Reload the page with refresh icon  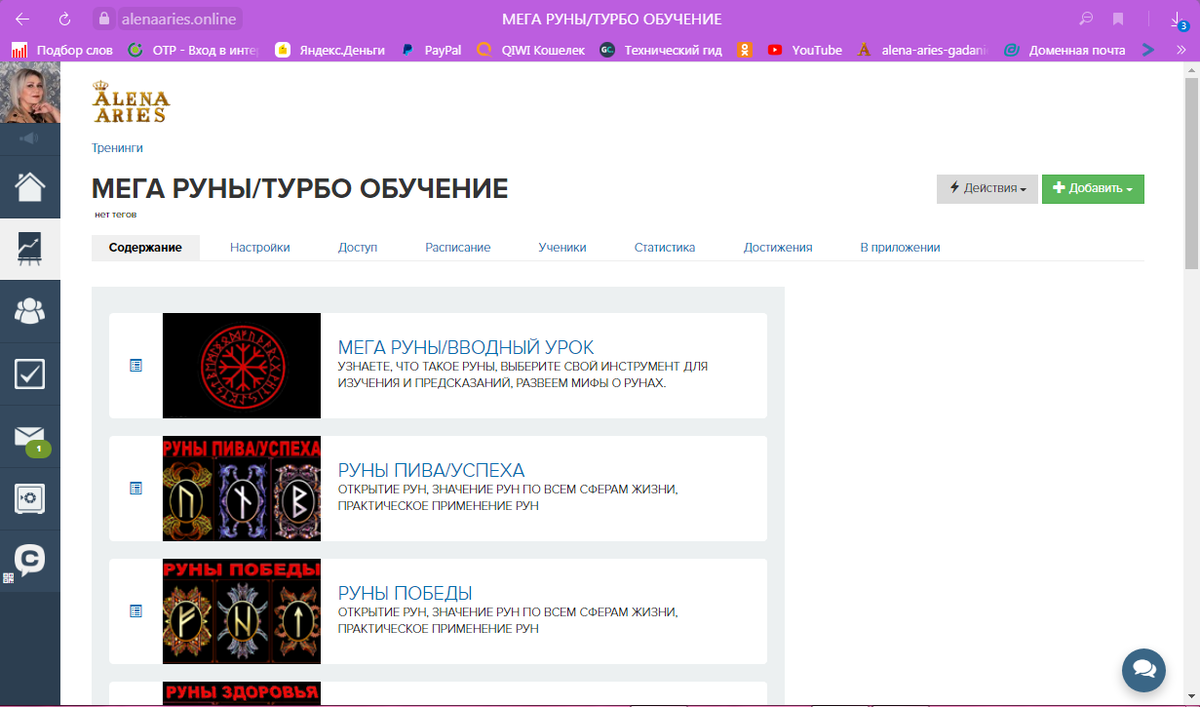point(65,19)
